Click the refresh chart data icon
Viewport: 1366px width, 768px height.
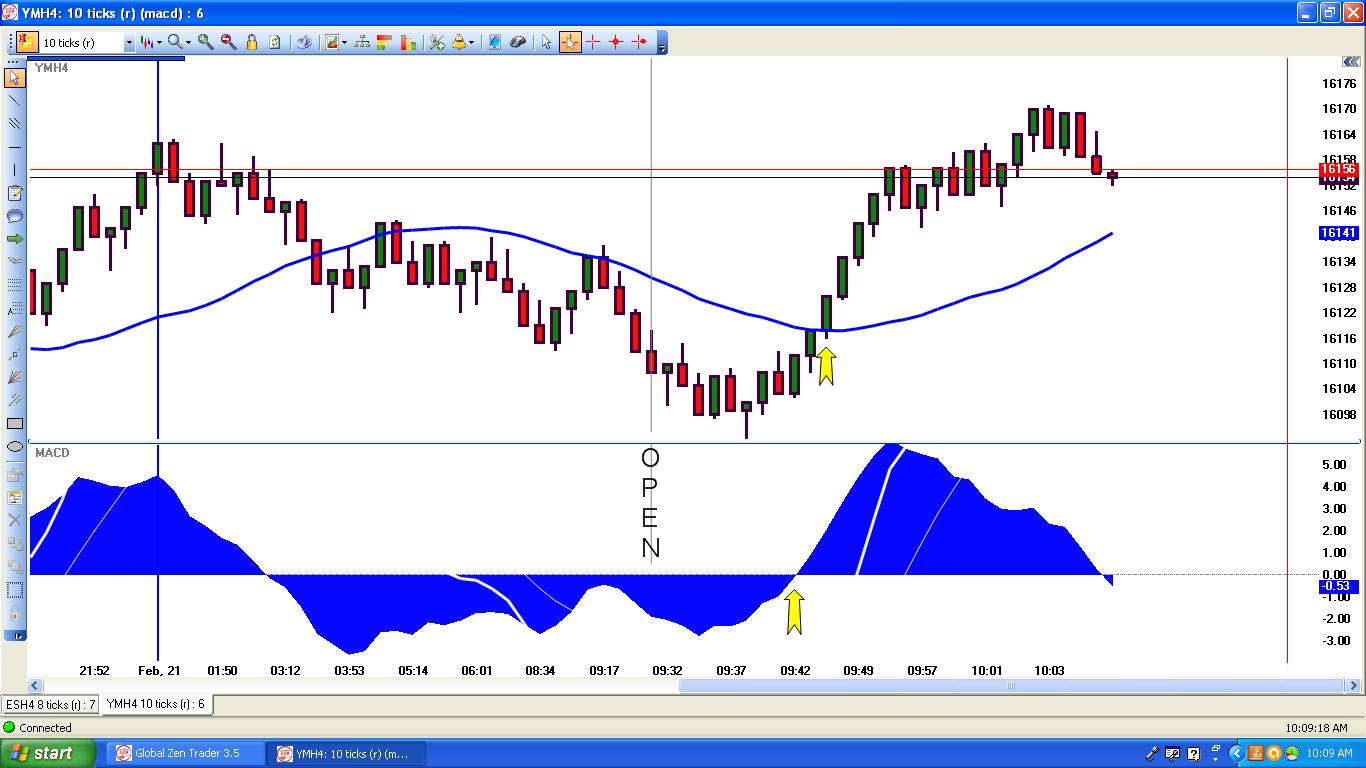[274, 42]
